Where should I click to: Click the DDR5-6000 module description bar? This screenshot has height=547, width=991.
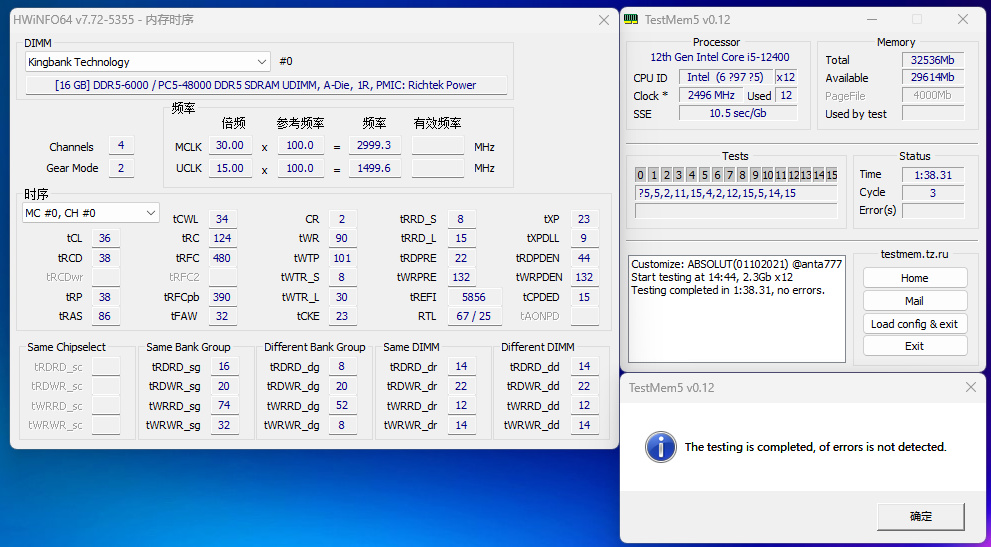pyautogui.click(x=266, y=85)
